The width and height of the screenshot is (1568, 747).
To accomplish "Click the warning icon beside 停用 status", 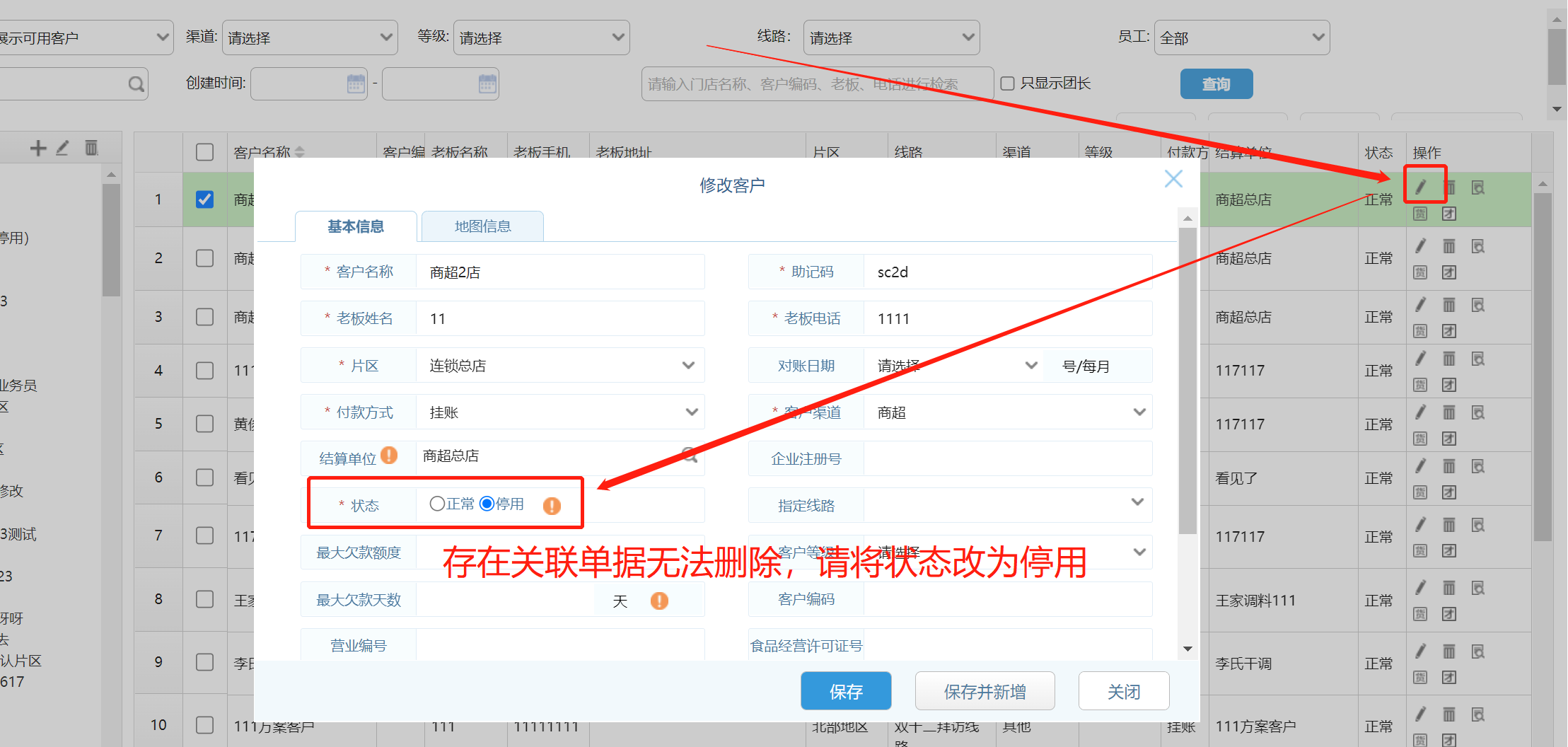I will (x=552, y=505).
